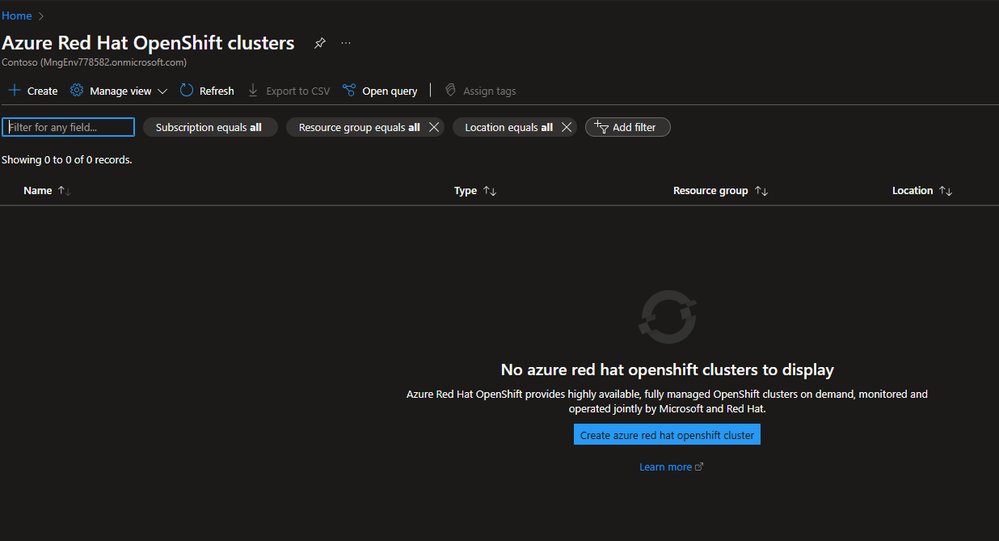Refresh the cluster list

pos(207,91)
